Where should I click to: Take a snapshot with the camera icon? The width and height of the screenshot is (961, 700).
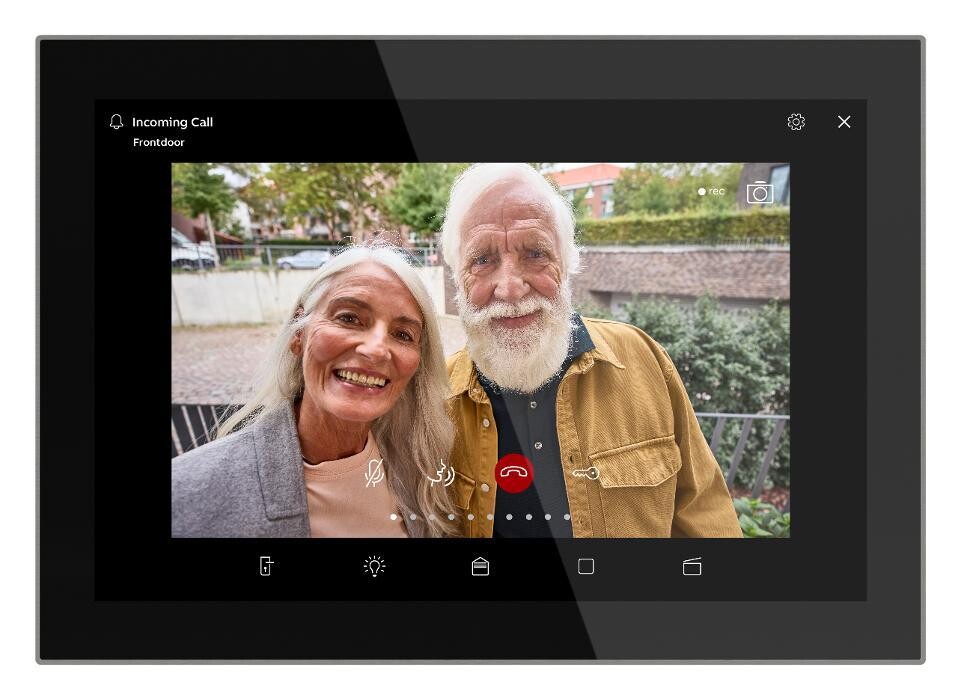(x=760, y=193)
